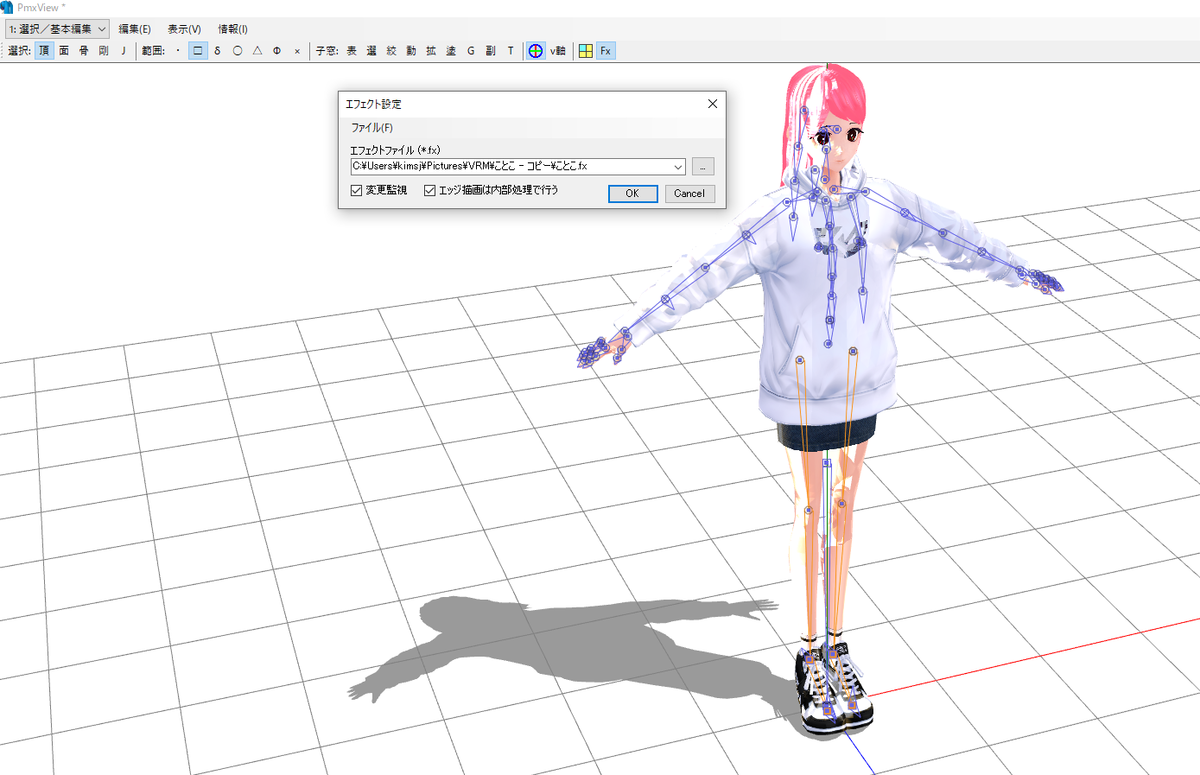Open the 副 sub-window
Image resolution: width=1200 pixels, height=775 pixels.
tap(491, 50)
